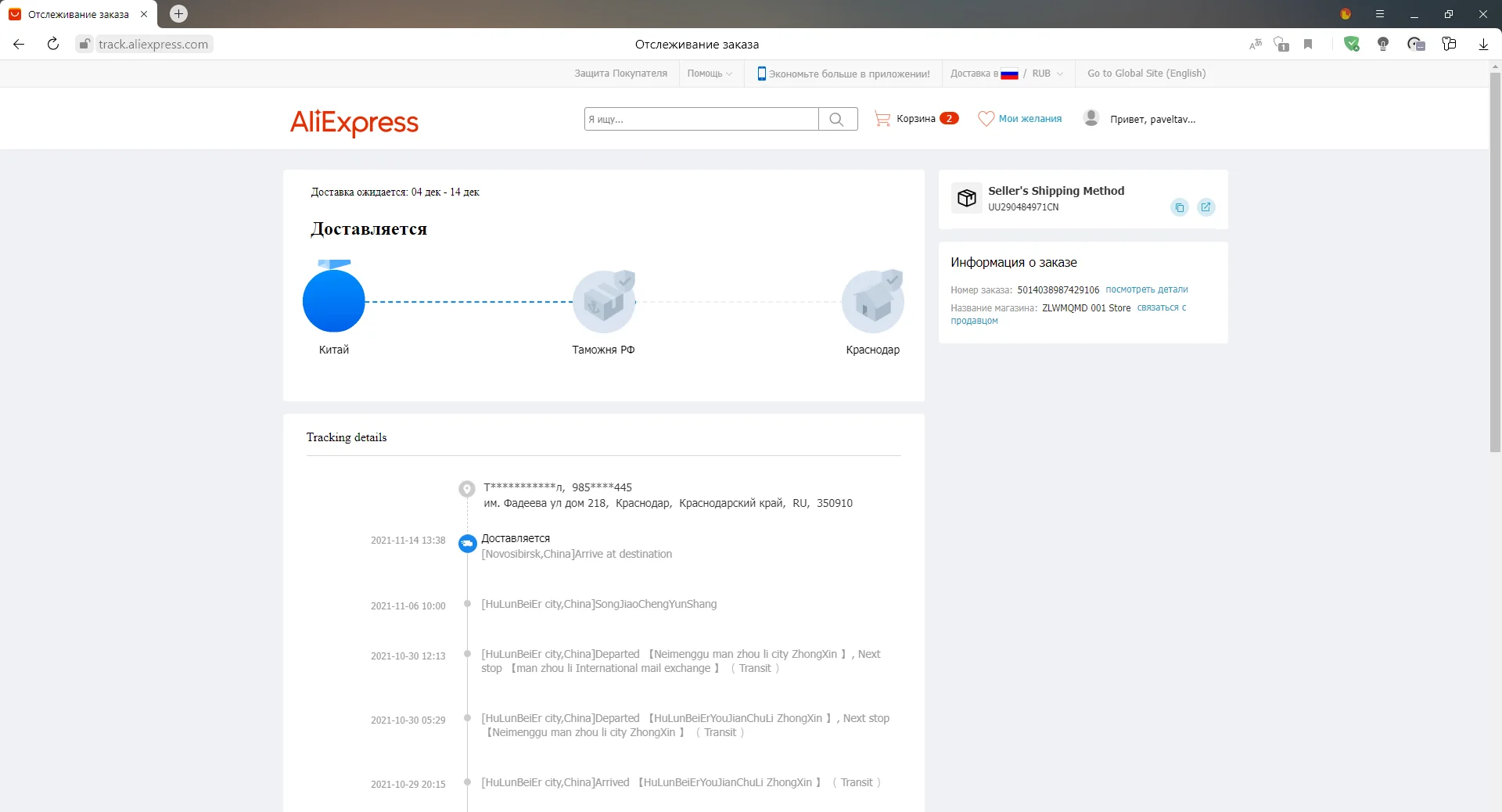Expand the Доставка в / RUB currency dropdown

coord(1007,74)
